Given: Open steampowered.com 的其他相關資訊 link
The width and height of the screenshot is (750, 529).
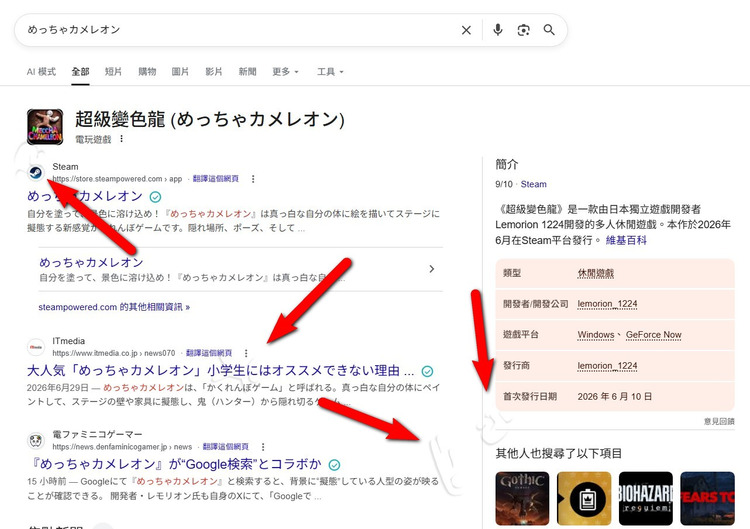Looking at the screenshot, I should tap(114, 307).
